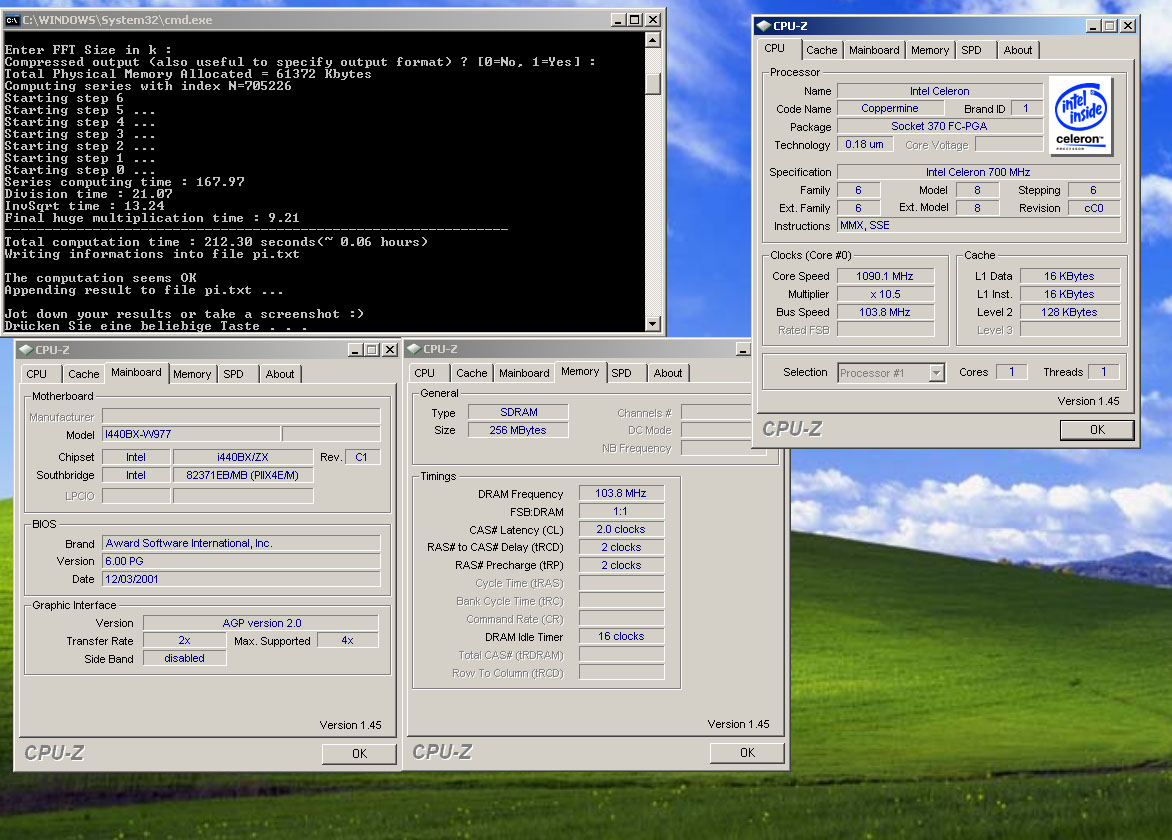Click the 256 MBytes memory size value
1172x840 pixels.
pyautogui.click(x=518, y=430)
